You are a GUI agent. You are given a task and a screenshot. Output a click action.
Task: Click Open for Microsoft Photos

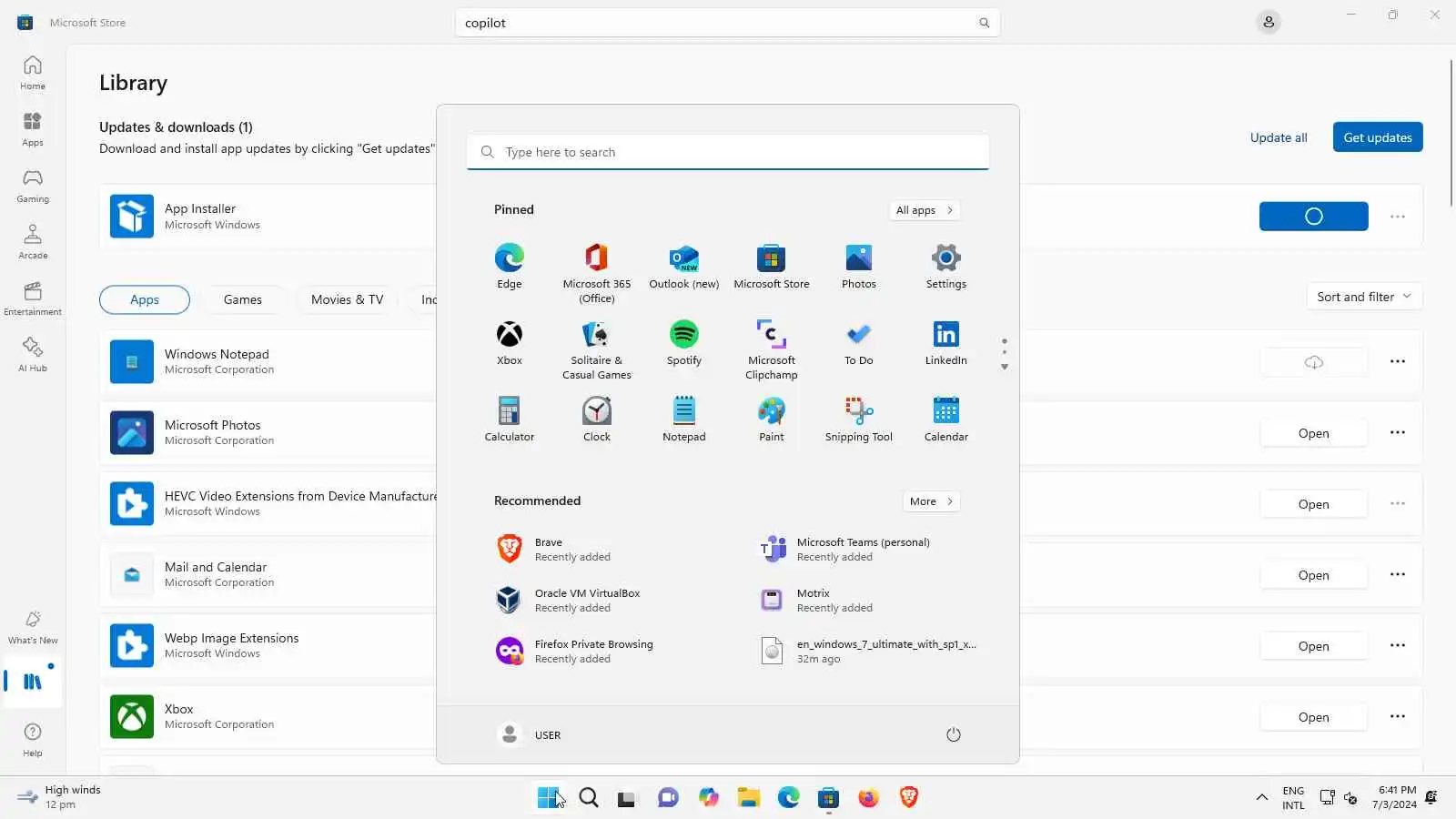click(1314, 433)
